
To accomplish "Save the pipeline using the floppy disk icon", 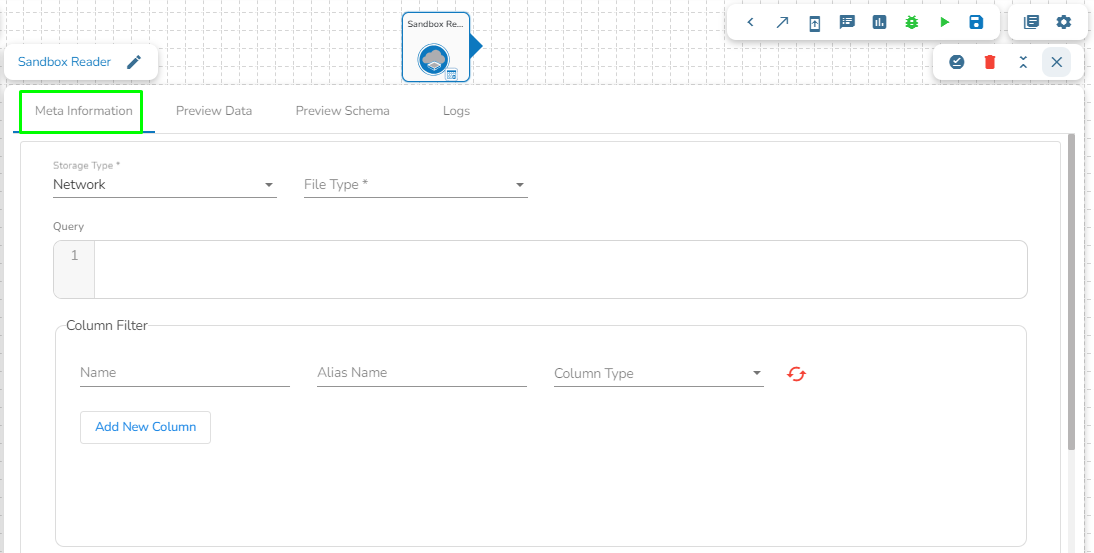I will [x=976, y=22].
